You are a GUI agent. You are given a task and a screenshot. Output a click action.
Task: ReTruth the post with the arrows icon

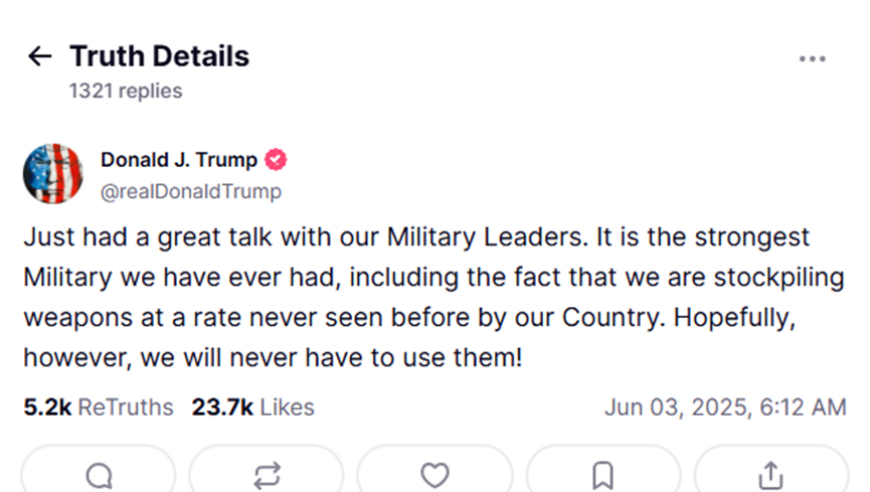click(x=267, y=475)
